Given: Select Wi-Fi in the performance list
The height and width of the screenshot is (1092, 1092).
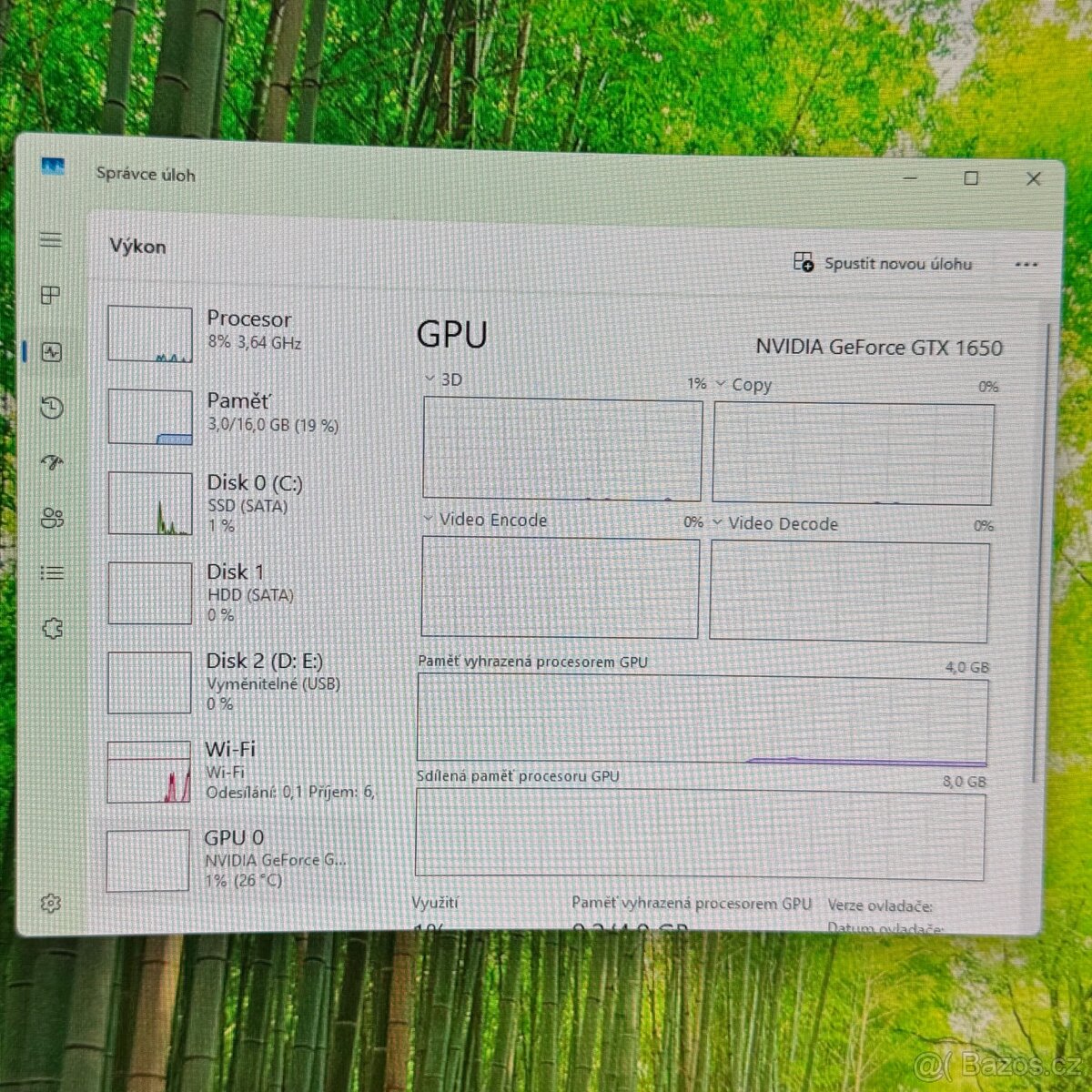Looking at the screenshot, I should pos(242,771).
